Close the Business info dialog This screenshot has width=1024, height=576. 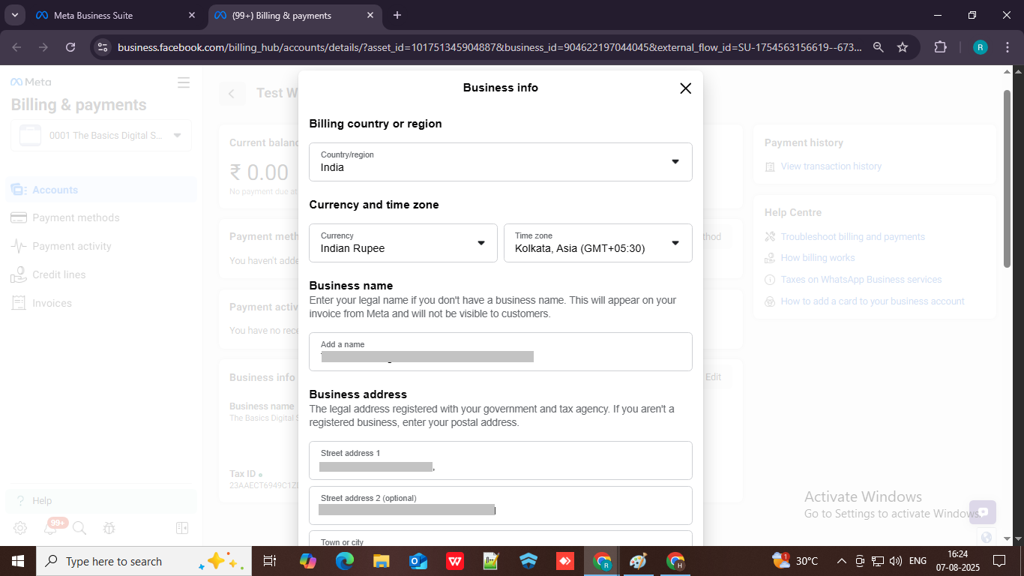(685, 88)
